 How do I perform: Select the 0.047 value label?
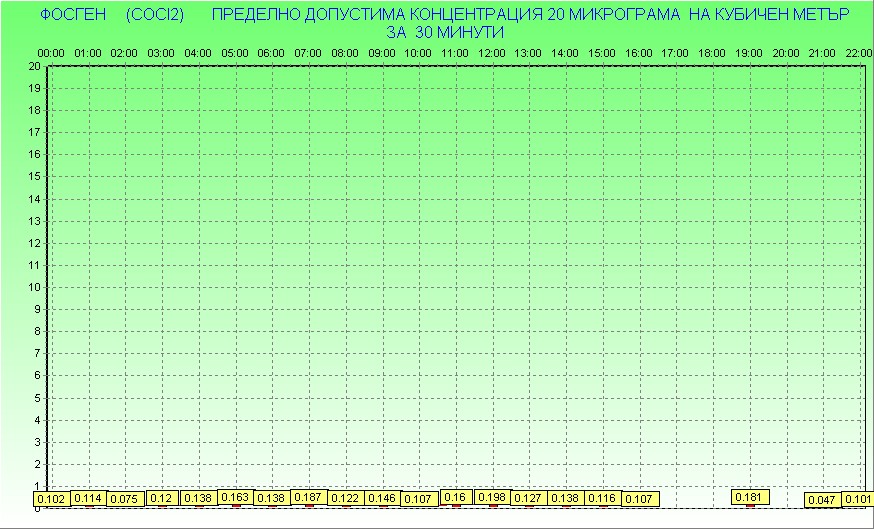click(x=822, y=499)
